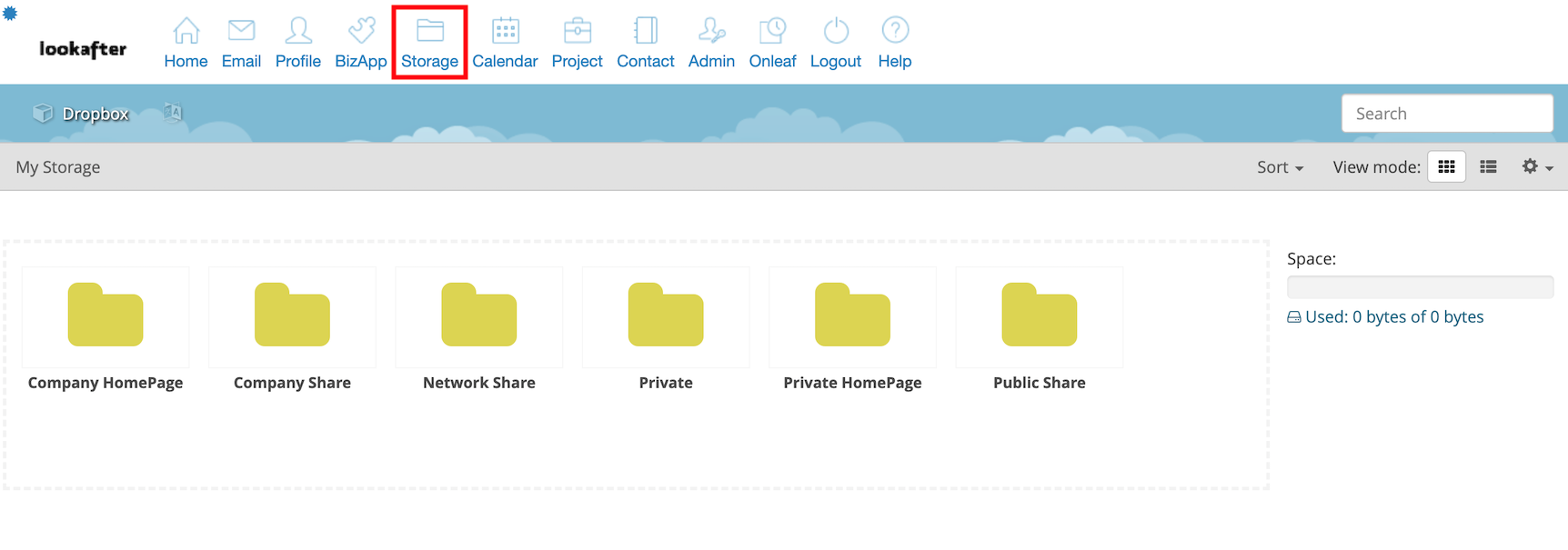This screenshot has width=1568, height=550.
Task: Open the gear settings dropdown
Action: [1536, 167]
